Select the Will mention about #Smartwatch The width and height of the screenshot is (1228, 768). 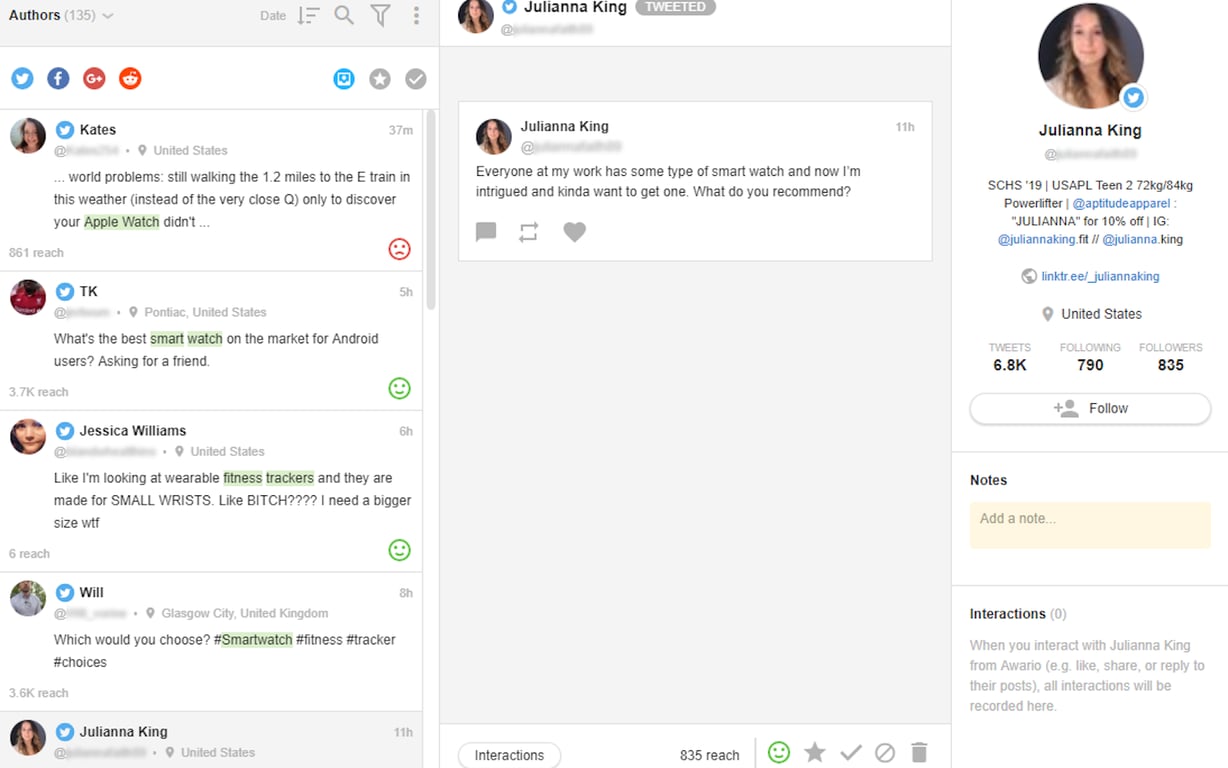211,642
